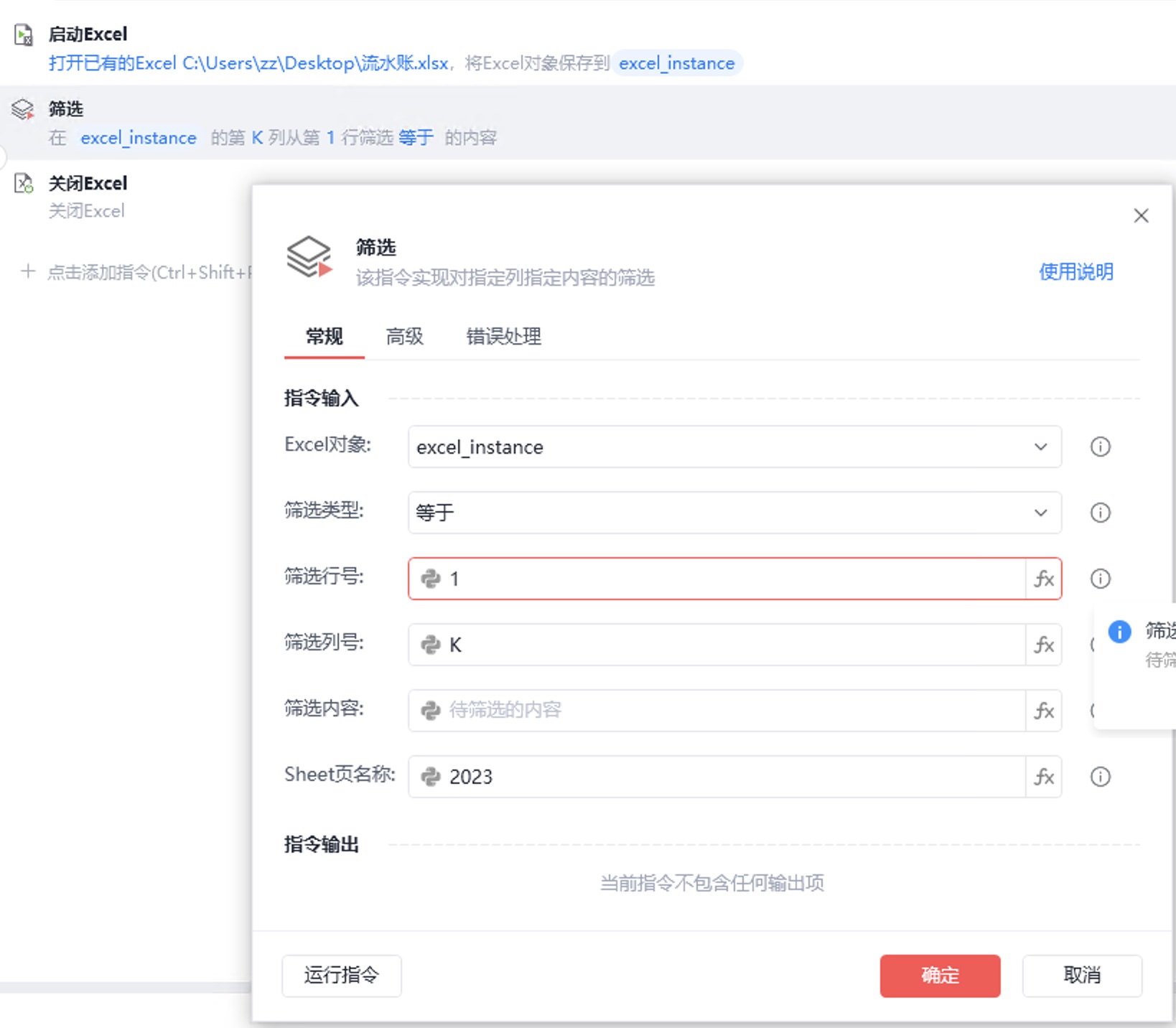Click the Python icon in Sheet页名称 field
1176x1028 pixels.
pyautogui.click(x=431, y=777)
